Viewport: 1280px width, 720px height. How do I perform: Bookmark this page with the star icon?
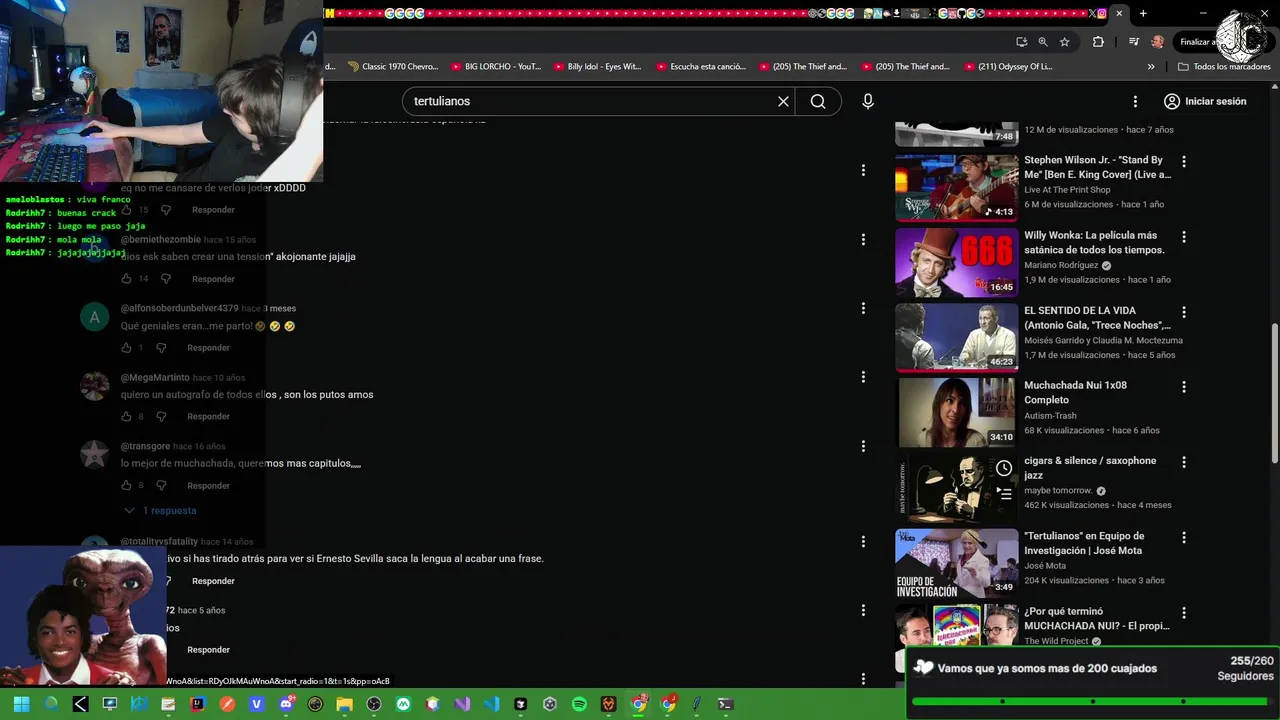click(1065, 42)
